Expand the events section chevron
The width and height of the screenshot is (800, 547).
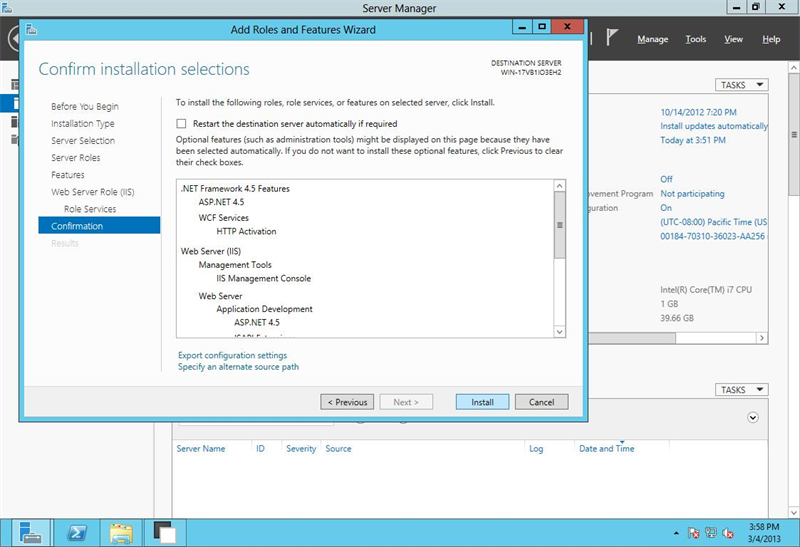click(753, 417)
